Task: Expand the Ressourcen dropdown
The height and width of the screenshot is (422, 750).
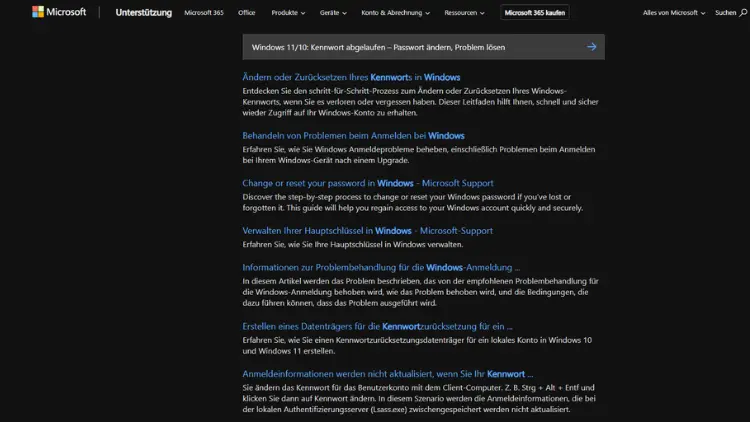Action: pyautogui.click(x=464, y=13)
